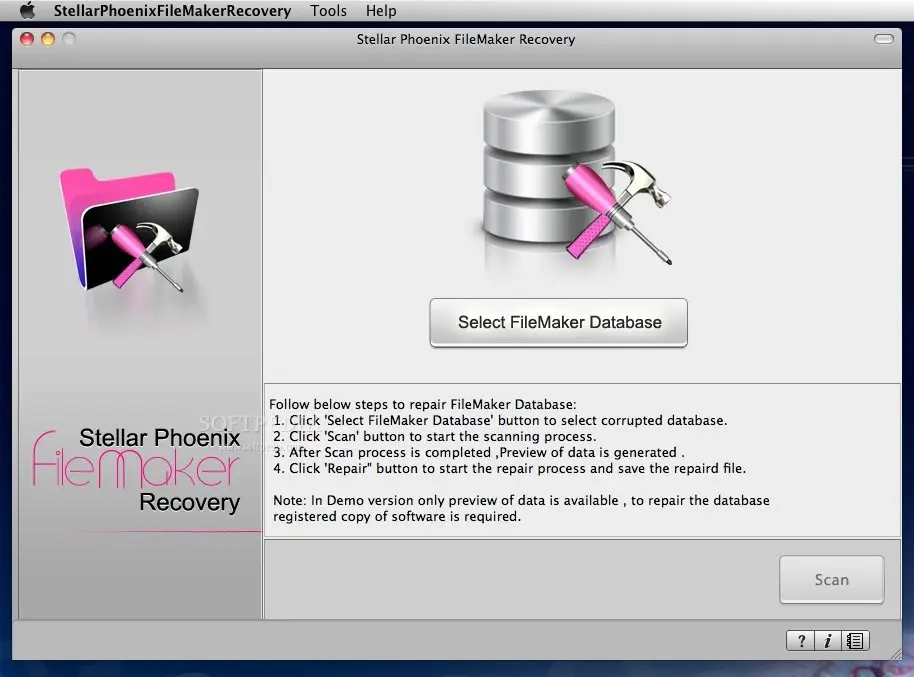Minimize the window with the yellow button

48,39
